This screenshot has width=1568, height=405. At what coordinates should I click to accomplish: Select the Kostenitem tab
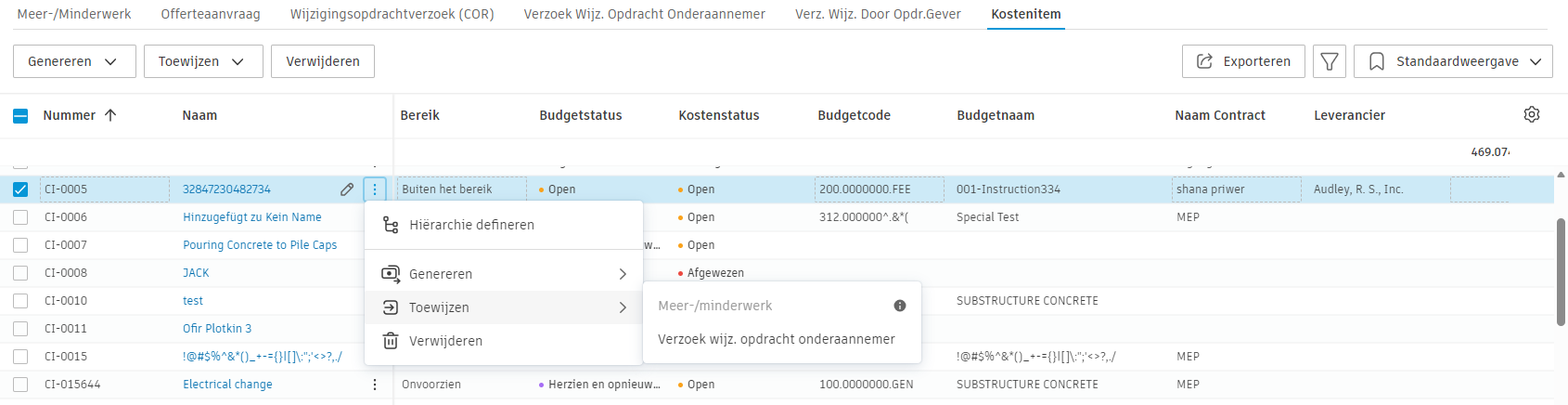pos(1026,14)
